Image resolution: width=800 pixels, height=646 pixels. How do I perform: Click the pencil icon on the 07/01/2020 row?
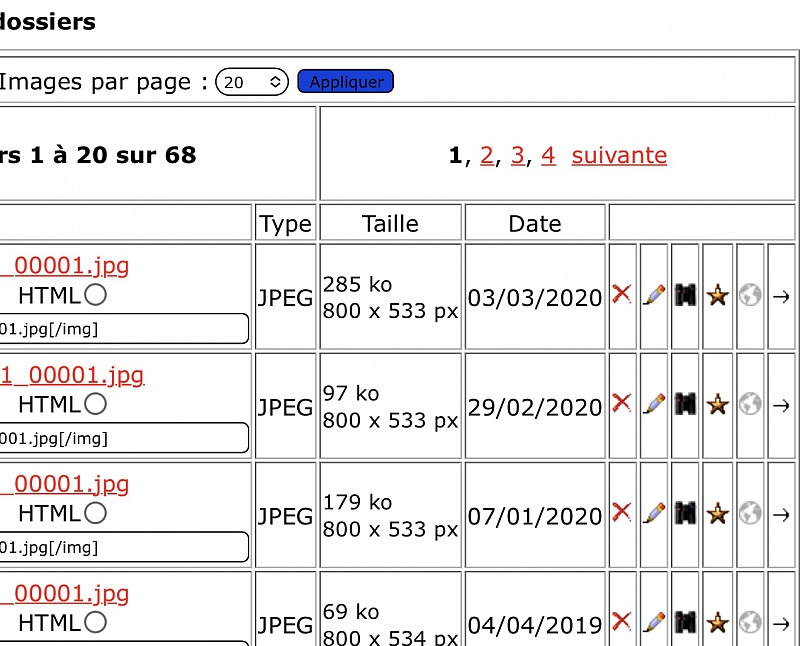click(x=654, y=514)
